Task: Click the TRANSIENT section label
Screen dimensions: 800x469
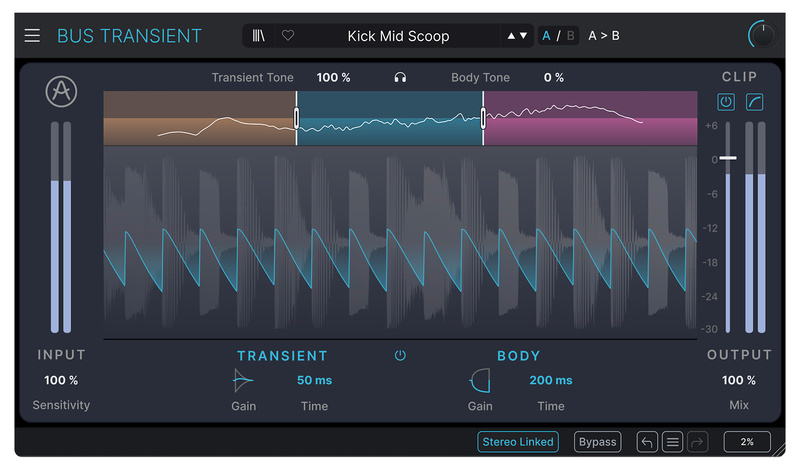Action: click(x=282, y=356)
